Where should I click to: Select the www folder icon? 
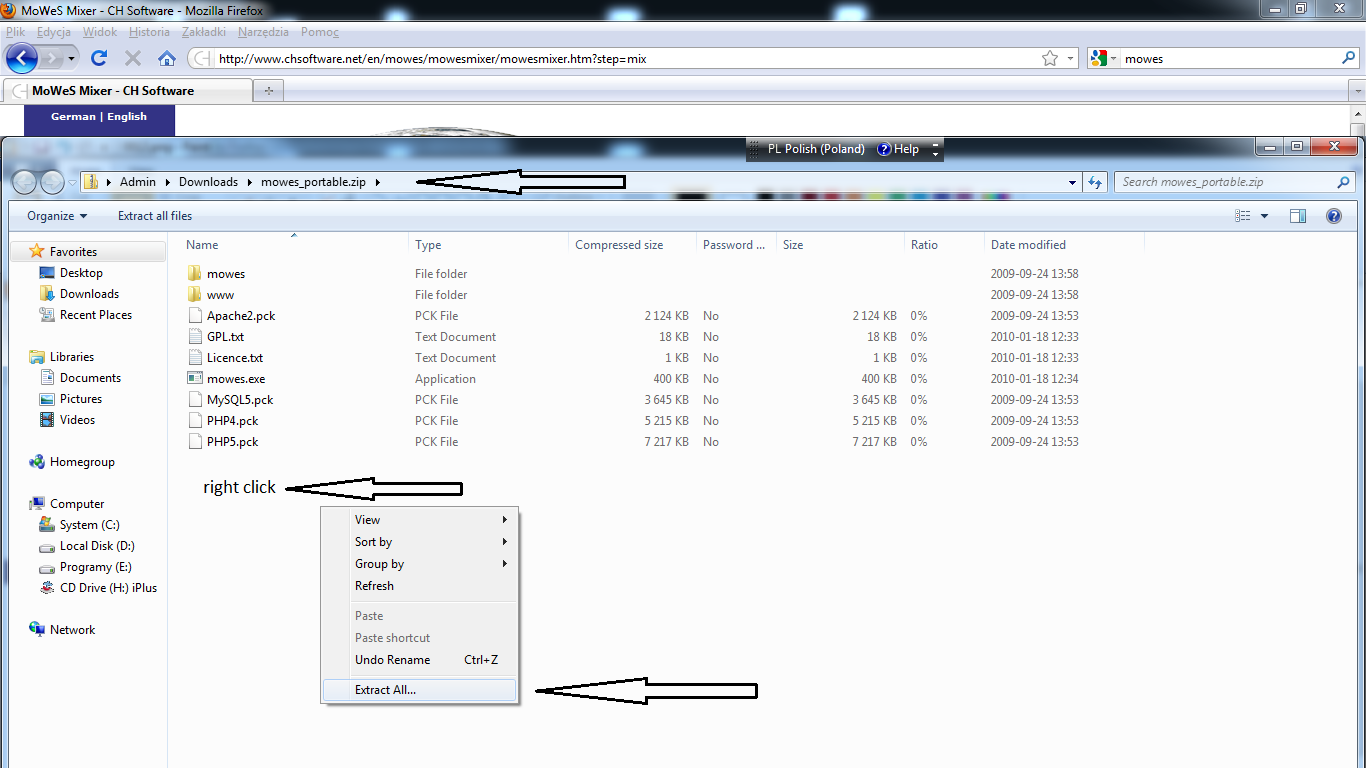(x=195, y=295)
